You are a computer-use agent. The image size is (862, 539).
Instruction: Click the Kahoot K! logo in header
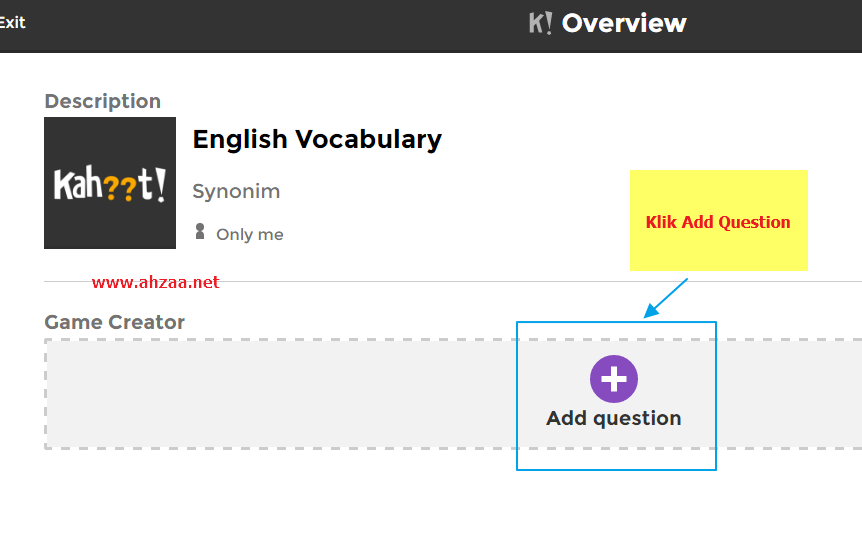[541, 23]
